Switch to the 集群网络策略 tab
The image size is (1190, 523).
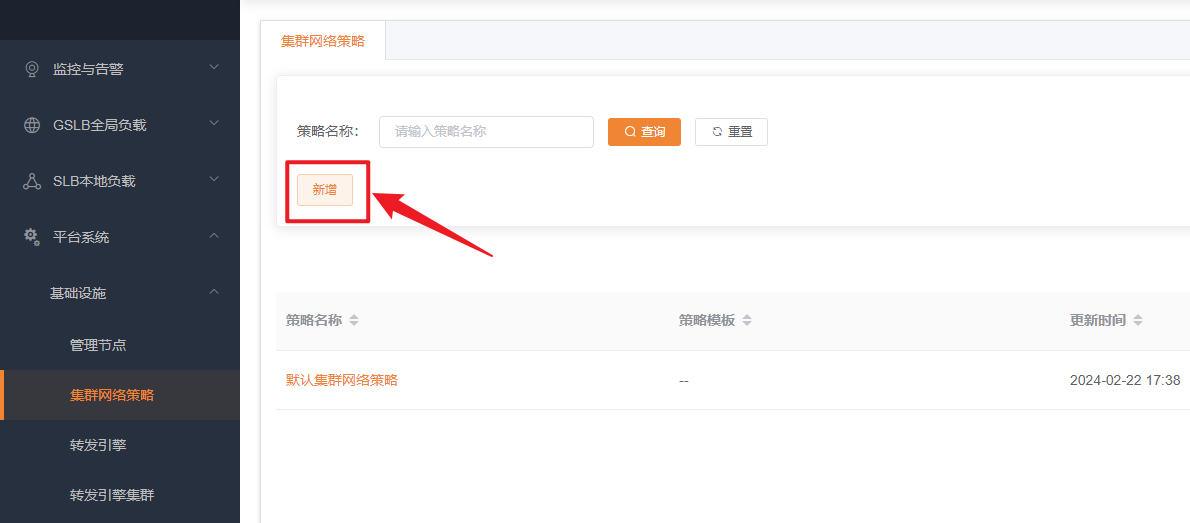pos(323,41)
